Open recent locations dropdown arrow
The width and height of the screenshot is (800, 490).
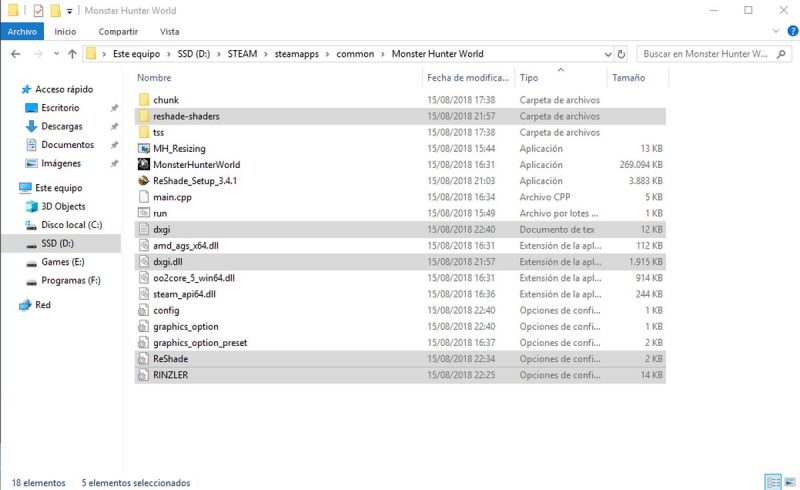(x=56, y=54)
